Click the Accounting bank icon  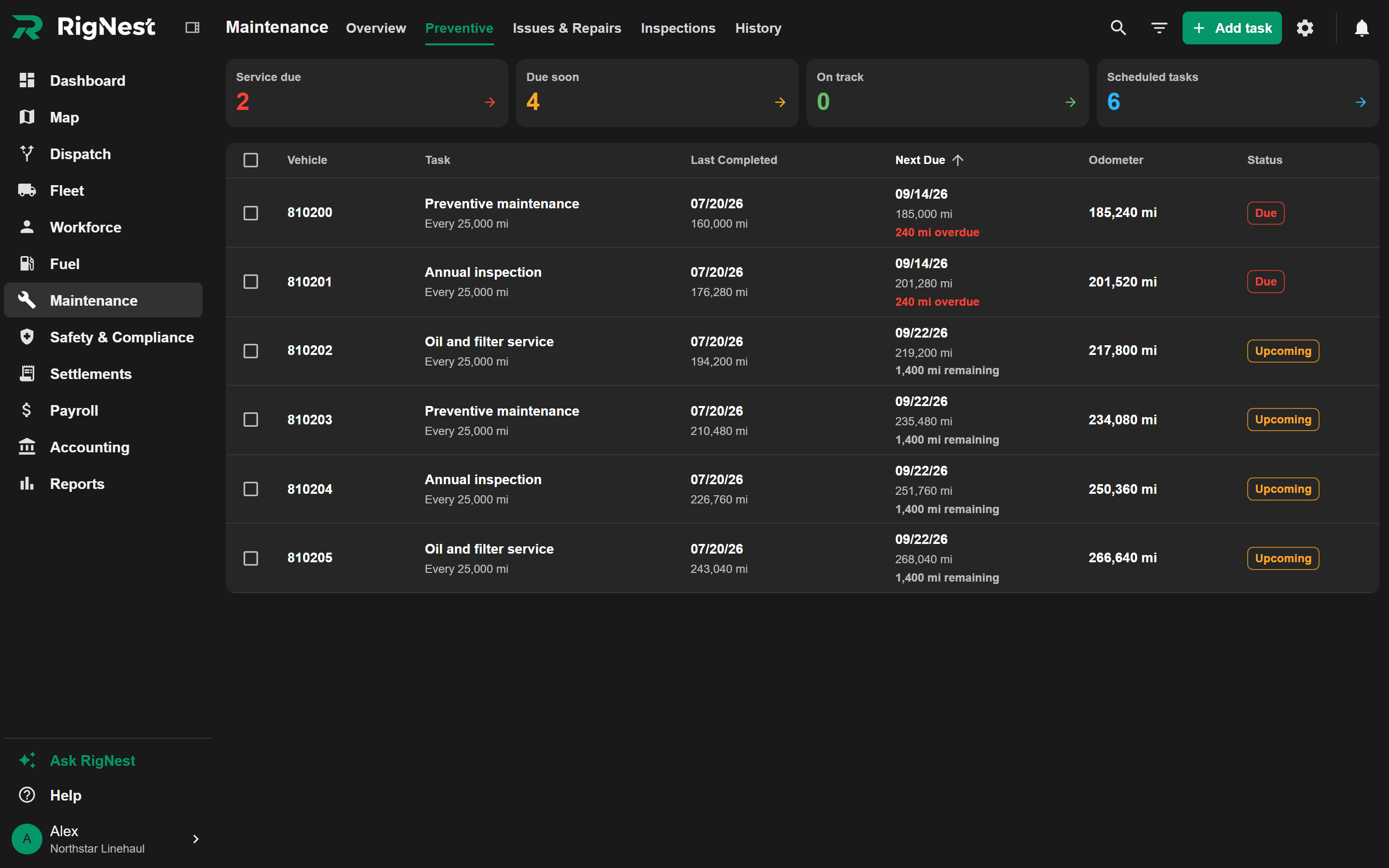[x=27, y=447]
